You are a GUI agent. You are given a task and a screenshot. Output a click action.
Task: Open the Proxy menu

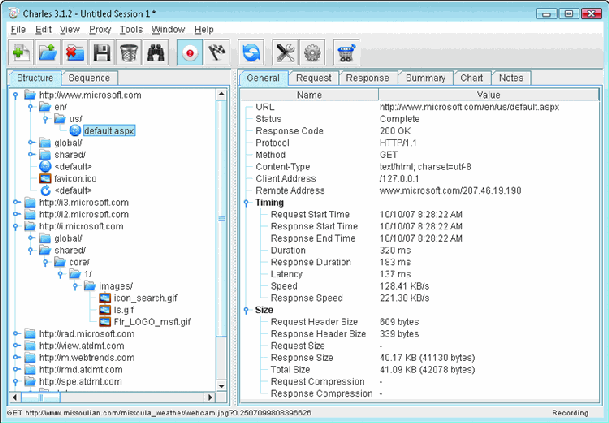100,30
